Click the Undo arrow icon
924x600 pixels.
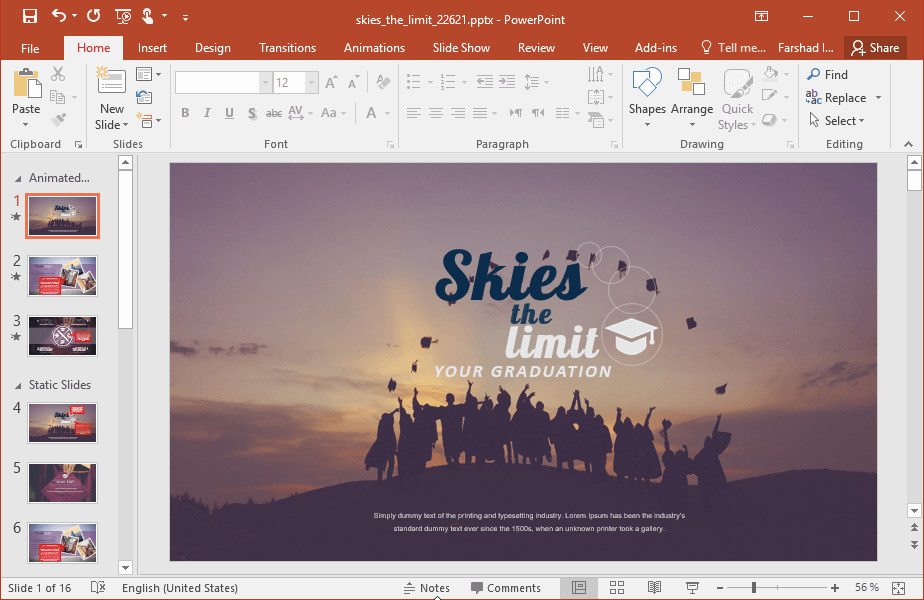tap(58, 16)
